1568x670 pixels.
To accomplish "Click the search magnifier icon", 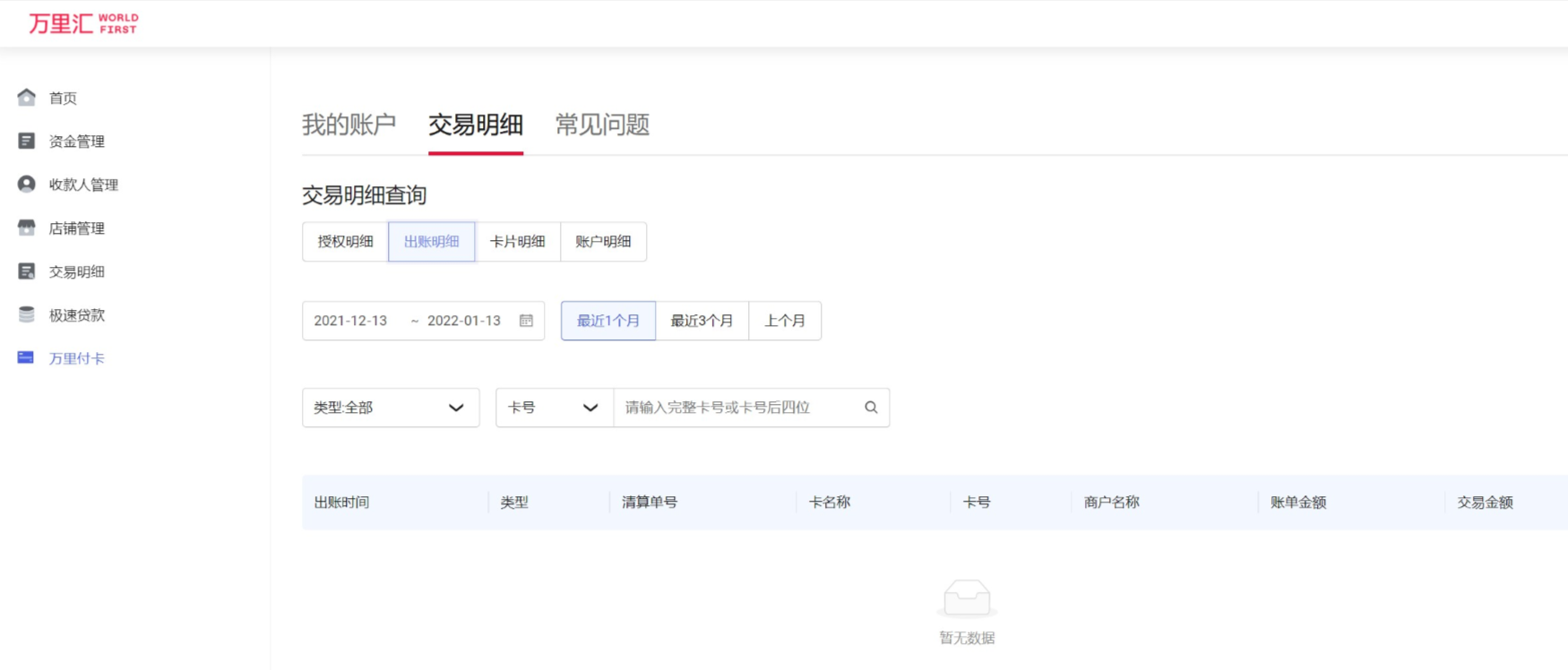I will click(871, 408).
